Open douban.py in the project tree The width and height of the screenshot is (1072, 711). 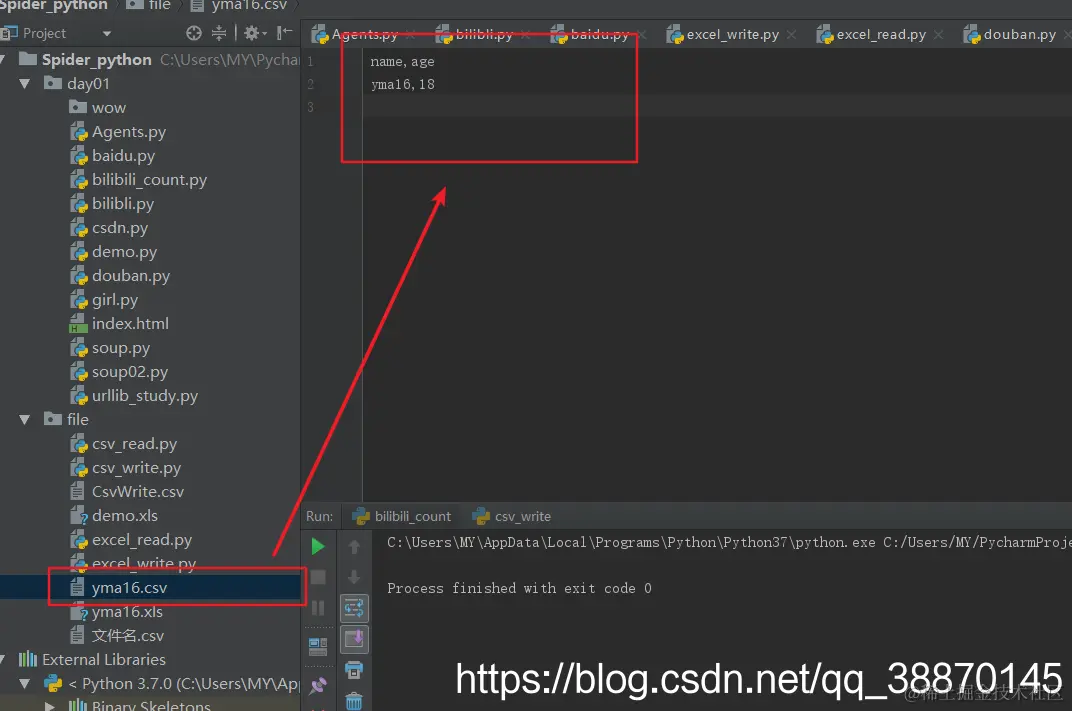click(120, 276)
